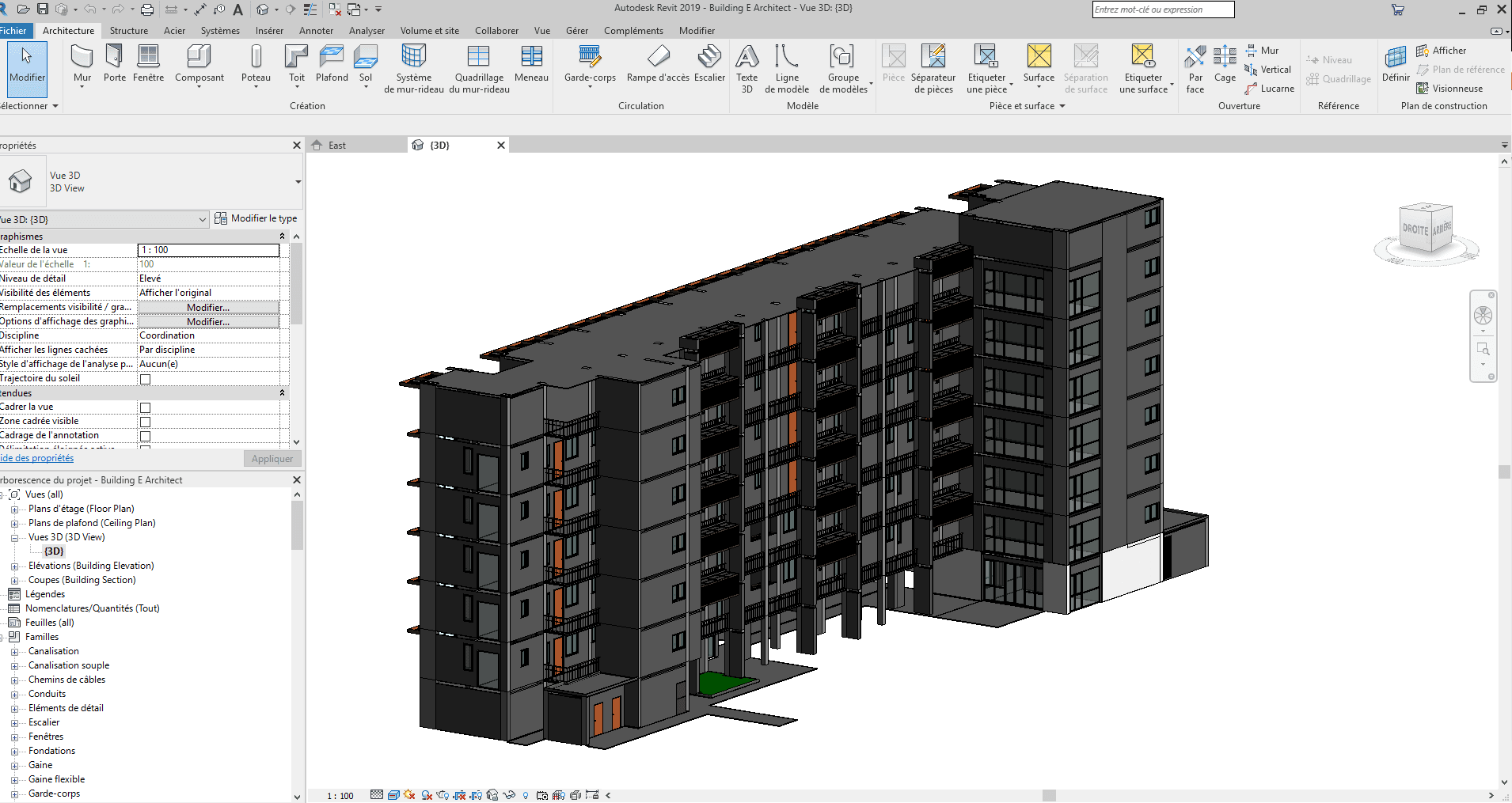Select the Garde-corps tool
1512x803 pixels.
589,67
